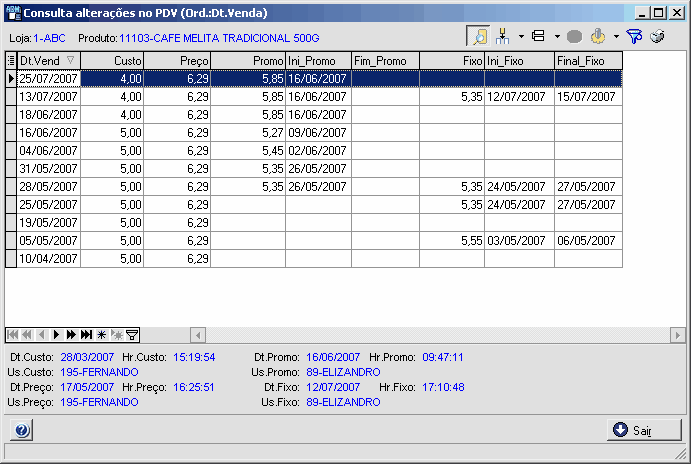
Task: Click the yellow arrow grouping icon
Action: click(x=502, y=37)
